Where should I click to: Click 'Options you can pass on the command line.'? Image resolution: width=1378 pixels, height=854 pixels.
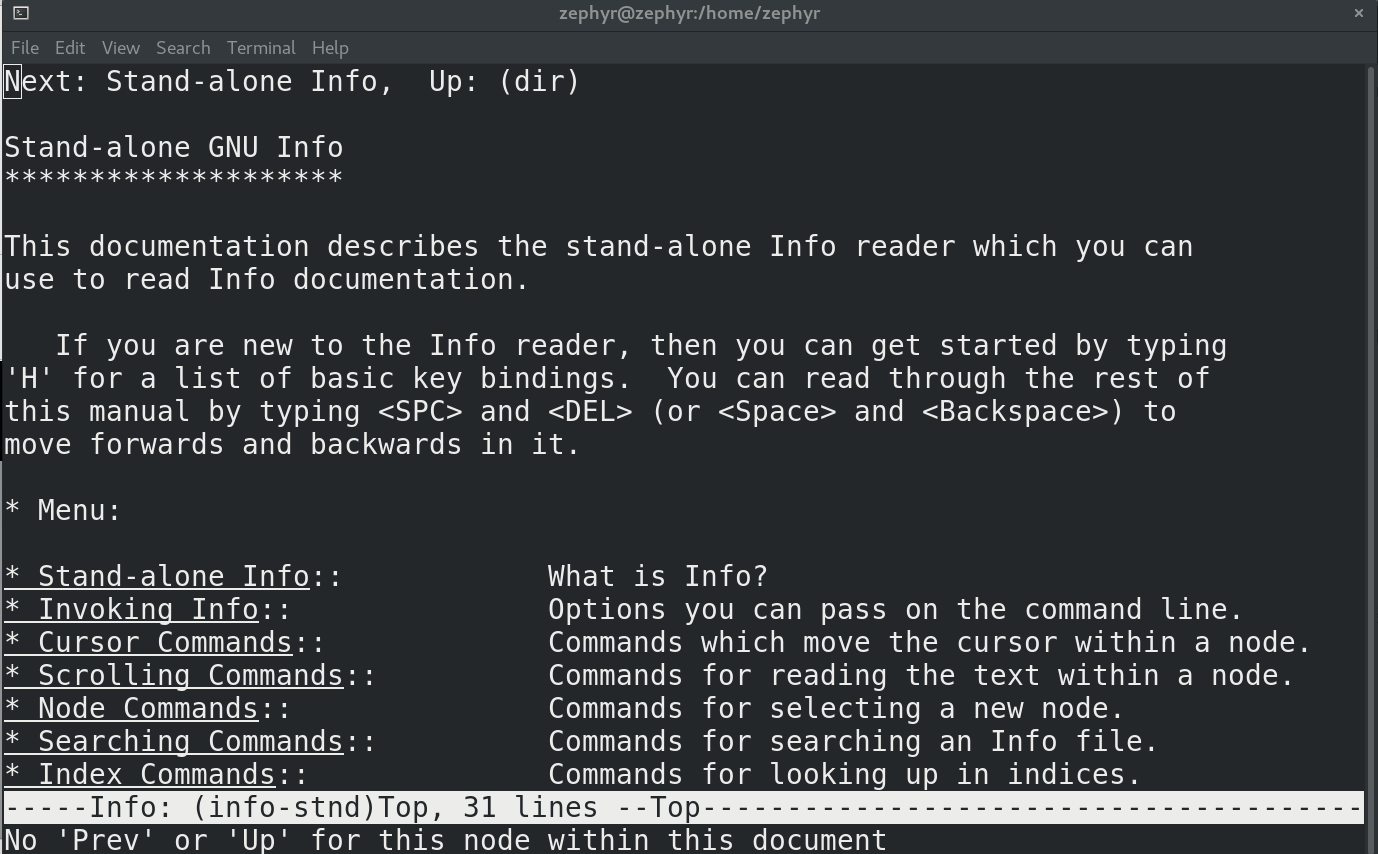(896, 610)
